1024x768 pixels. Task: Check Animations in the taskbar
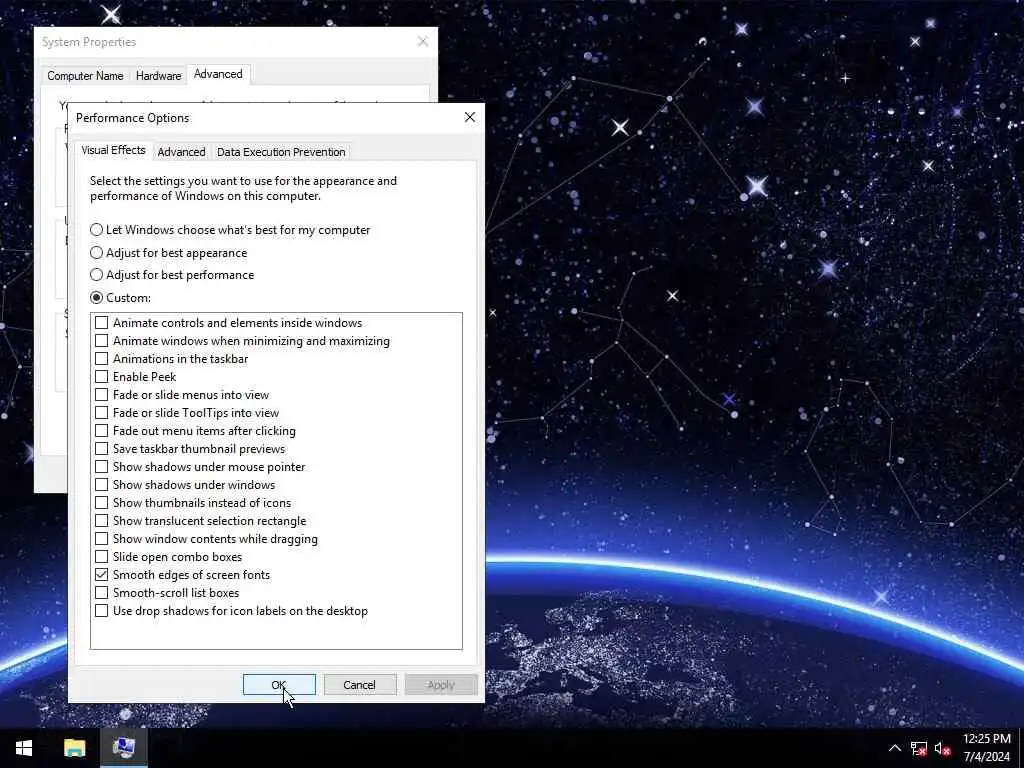[101, 359]
